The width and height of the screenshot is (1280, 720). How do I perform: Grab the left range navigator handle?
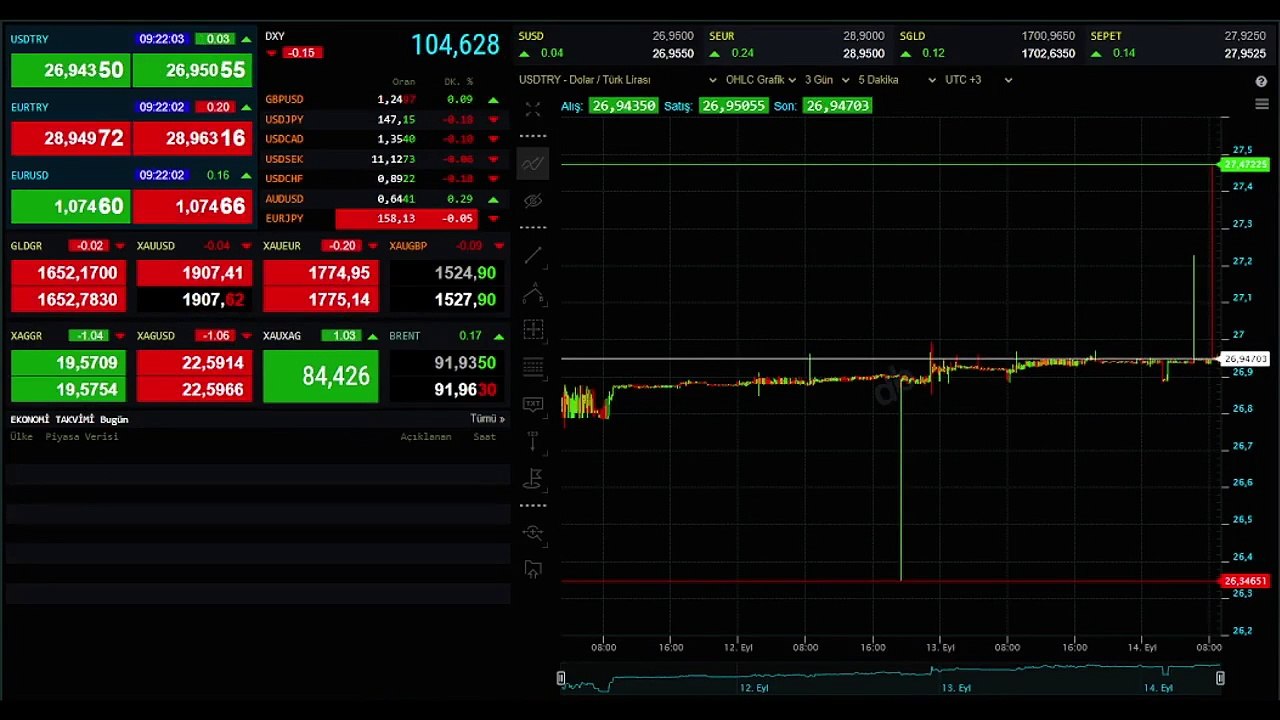[561, 678]
